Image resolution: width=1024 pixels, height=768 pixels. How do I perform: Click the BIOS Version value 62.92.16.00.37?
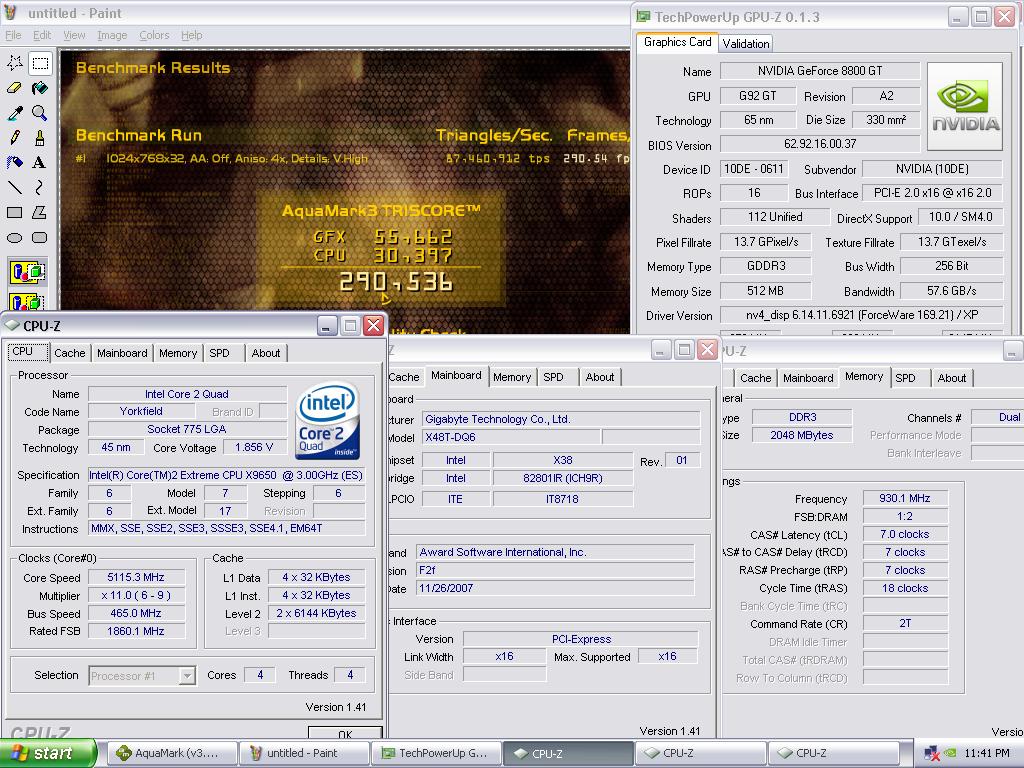(820, 144)
